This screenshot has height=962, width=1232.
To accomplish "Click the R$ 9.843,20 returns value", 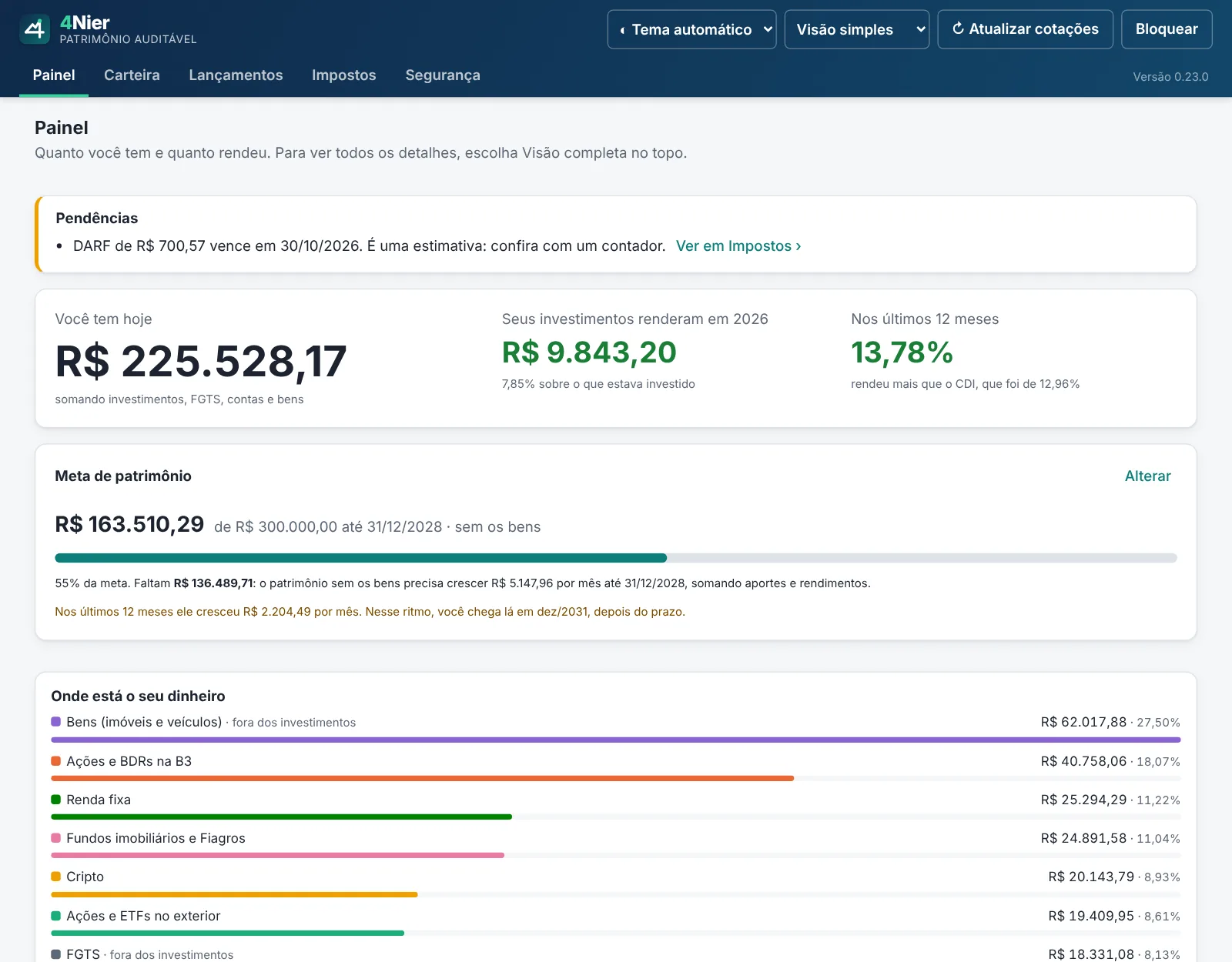I will coord(589,352).
